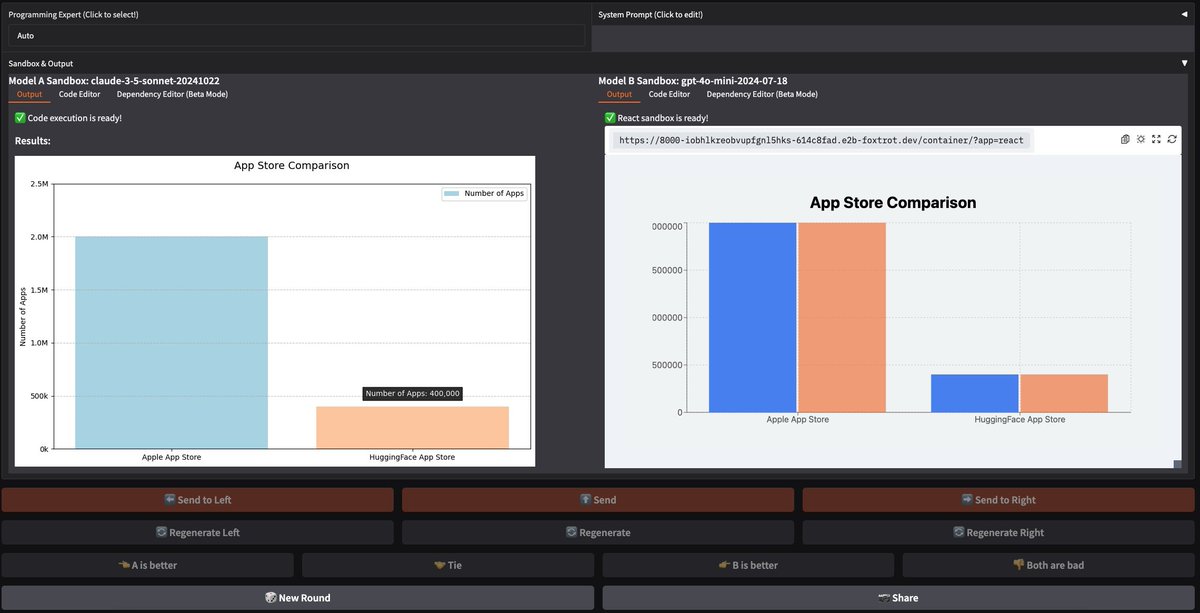The image size is (1200, 613).
Task: Click the trophy icon next to Tie
Action: 440,565
